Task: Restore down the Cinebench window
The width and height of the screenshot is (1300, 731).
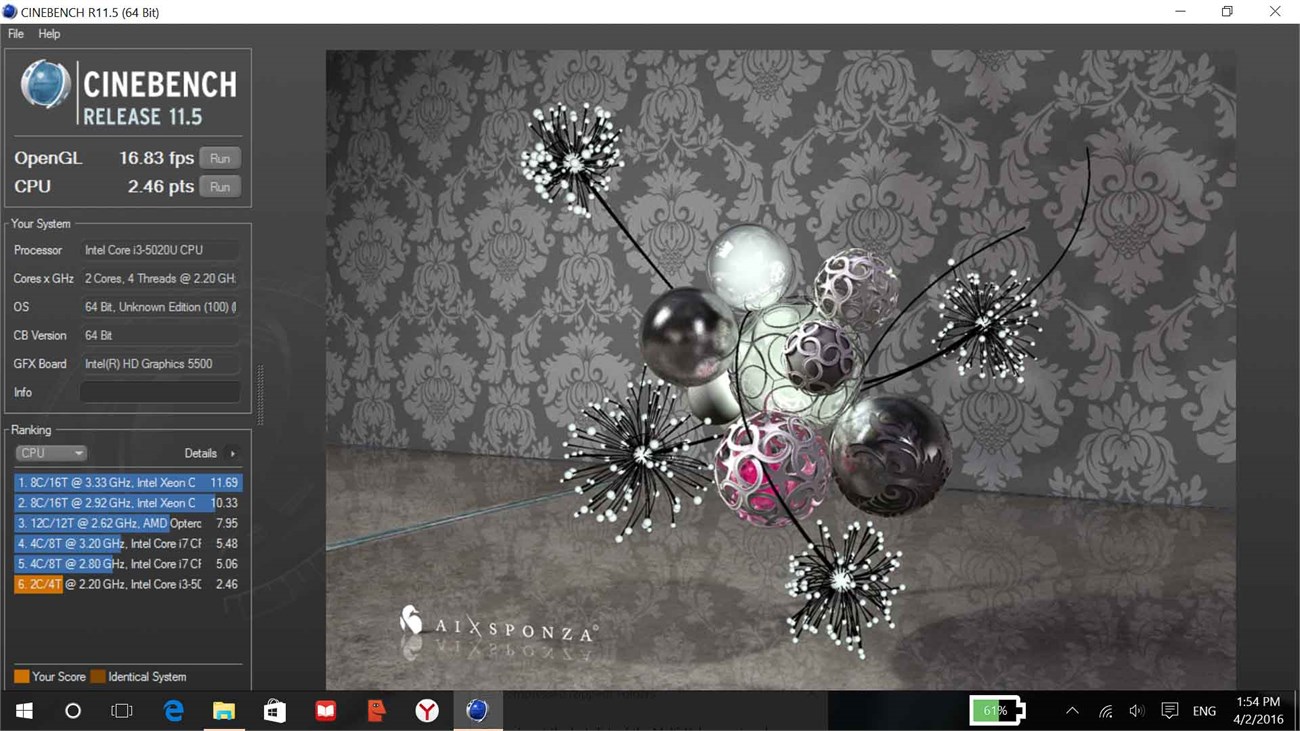Action: (x=1227, y=12)
